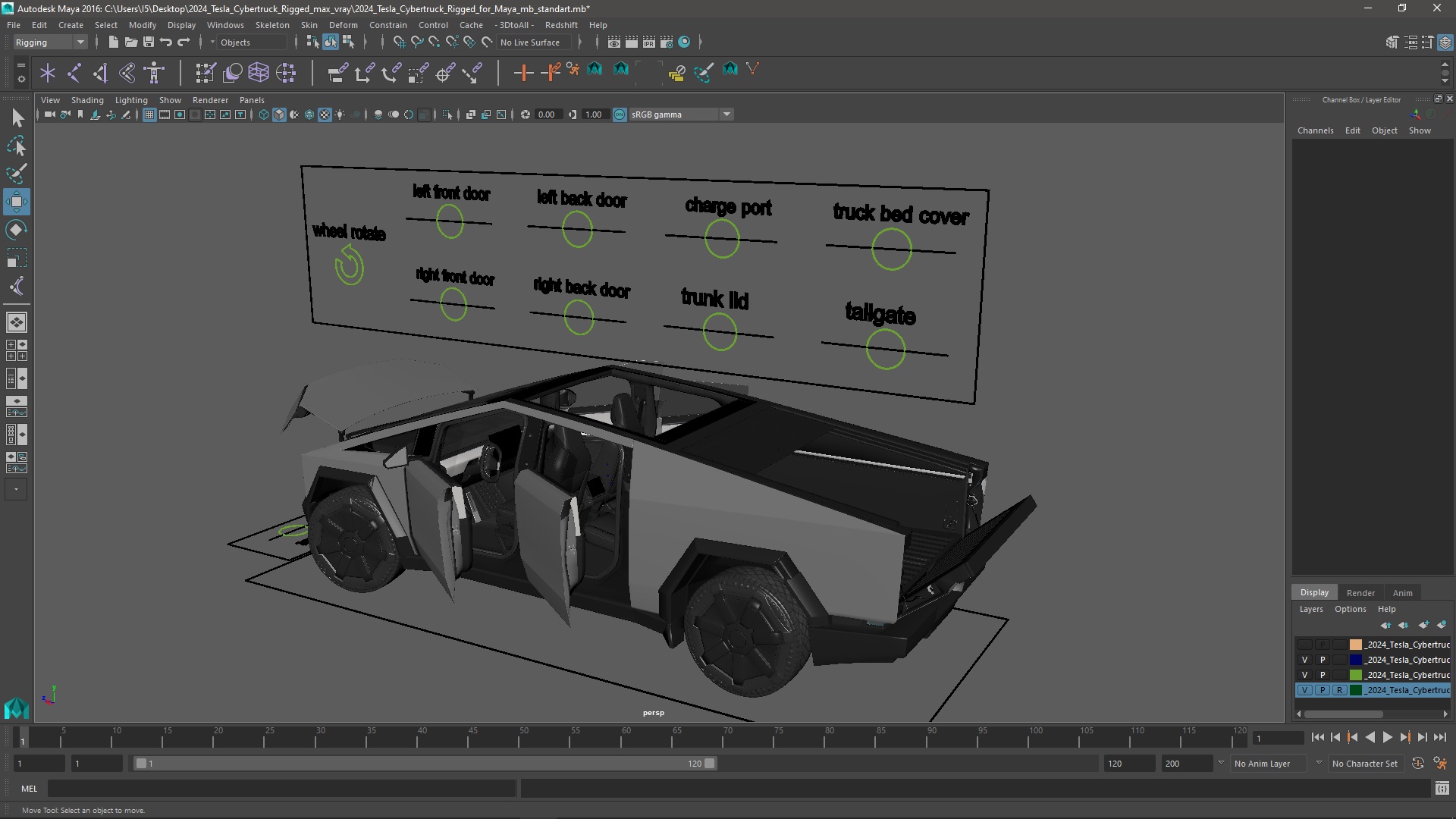Toggle reference R of dark-green layer
The image size is (1456, 819).
(x=1340, y=690)
